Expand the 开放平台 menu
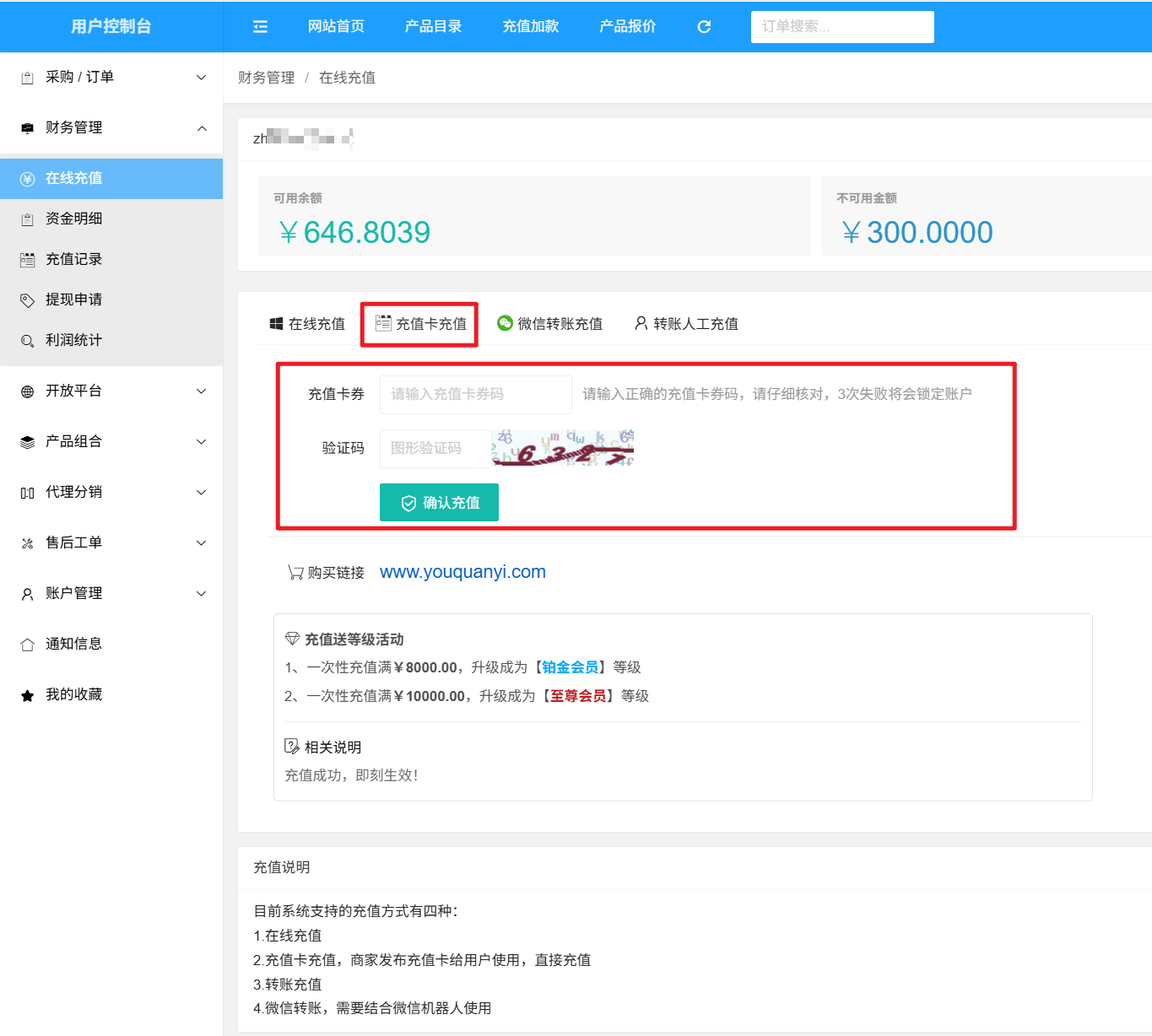Image resolution: width=1152 pixels, height=1036 pixels. (x=111, y=391)
